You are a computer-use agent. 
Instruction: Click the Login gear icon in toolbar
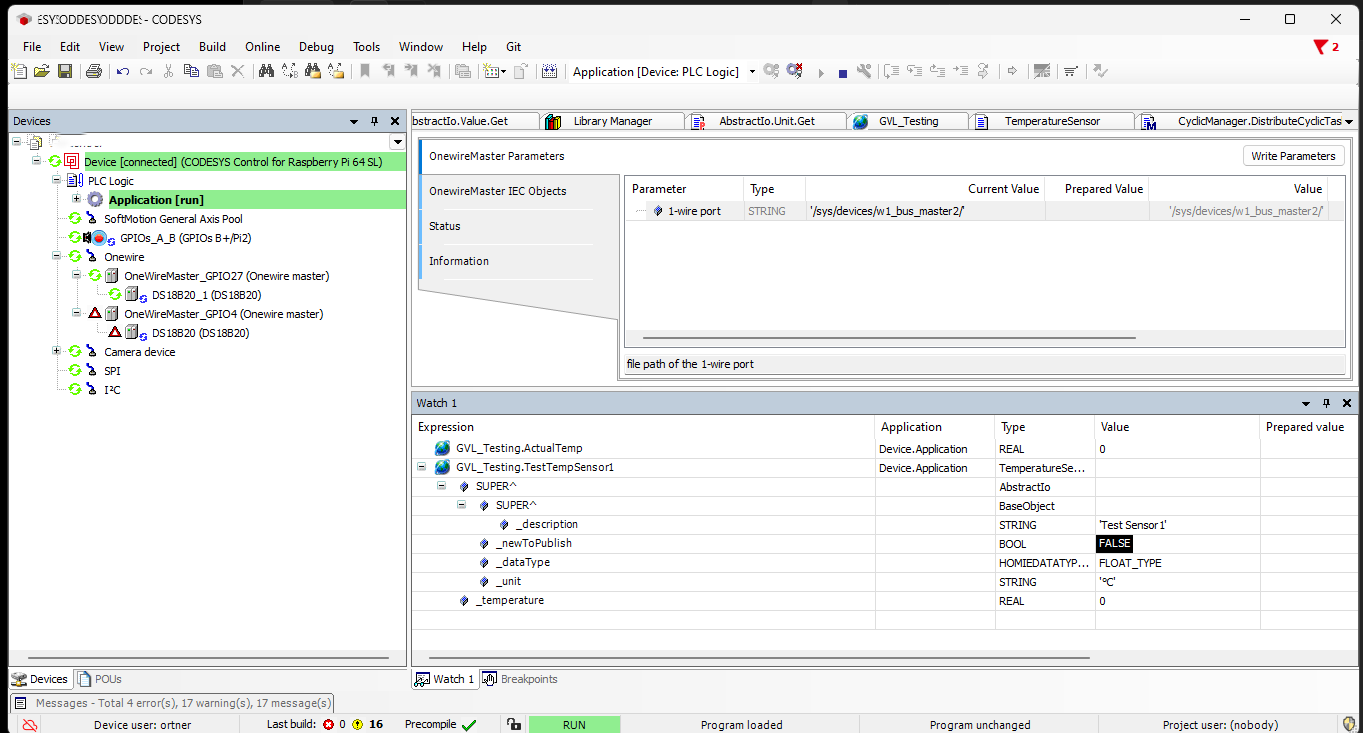click(771, 71)
